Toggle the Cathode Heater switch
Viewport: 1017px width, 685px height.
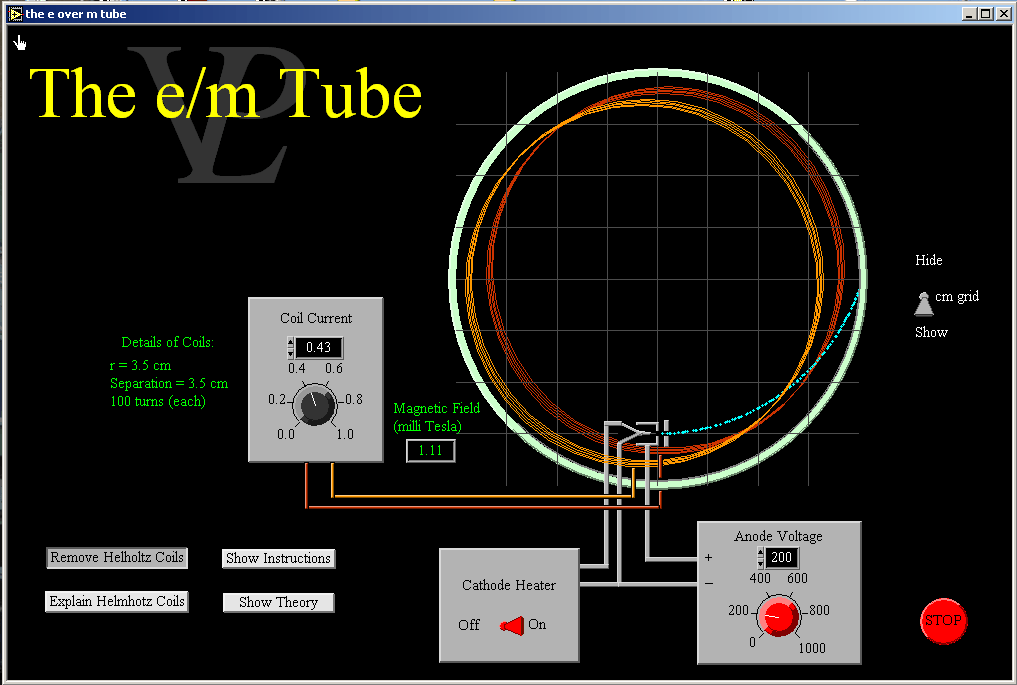tap(511, 625)
